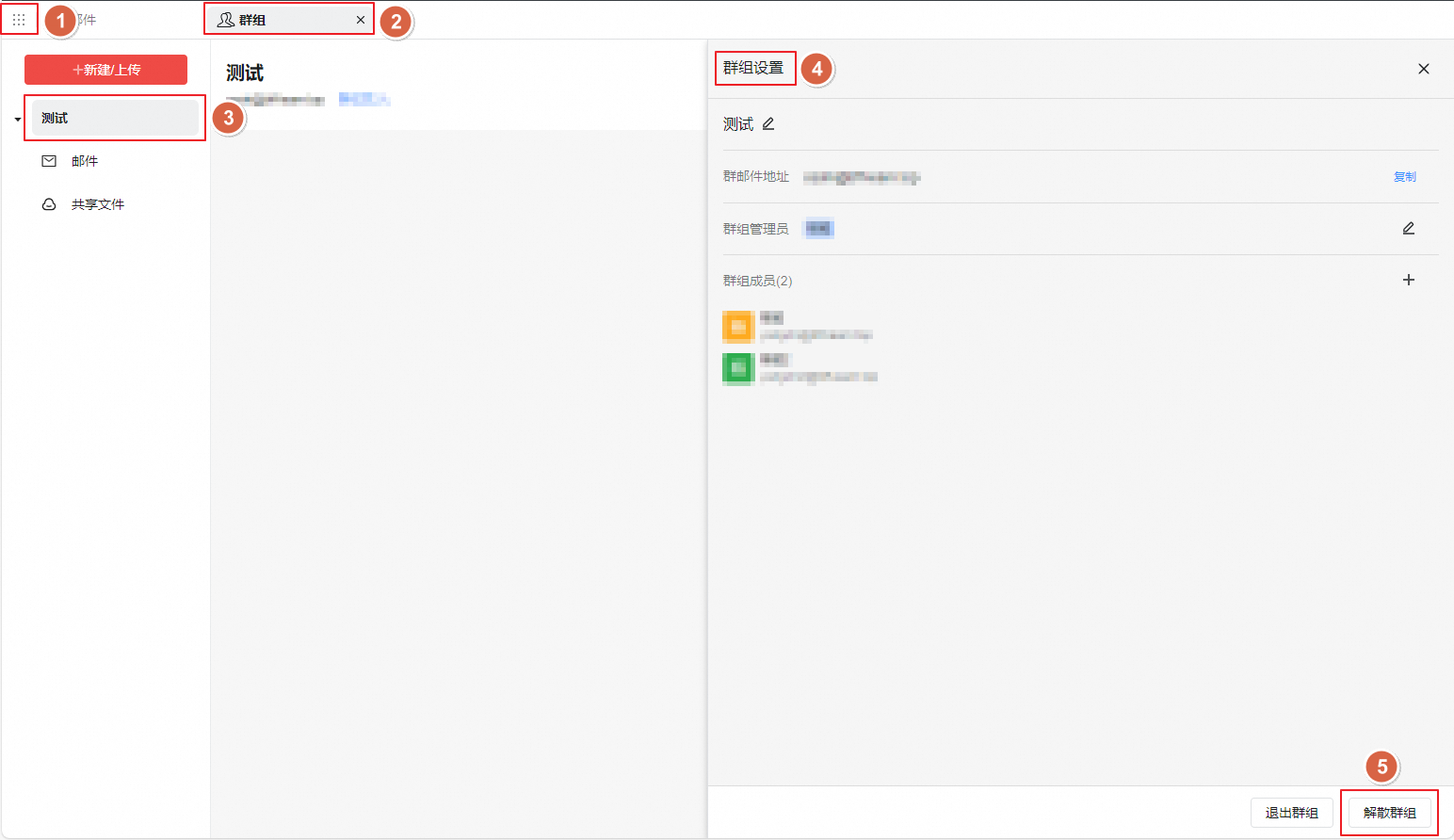Screen dimensions: 1454x840
Task: Click the blue link under 测试 heading
Action: coord(364,99)
